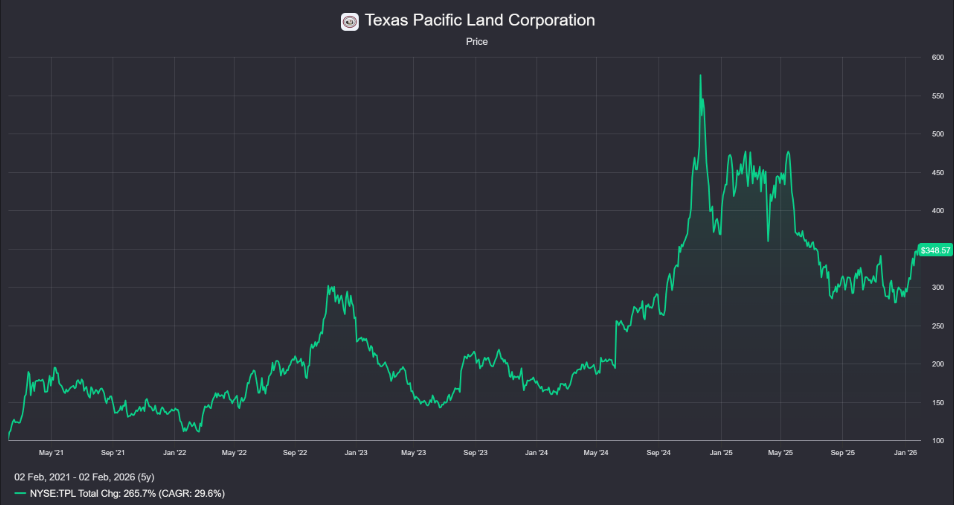Click the 450 y-axis label
The width and height of the screenshot is (954, 505).
click(x=938, y=173)
